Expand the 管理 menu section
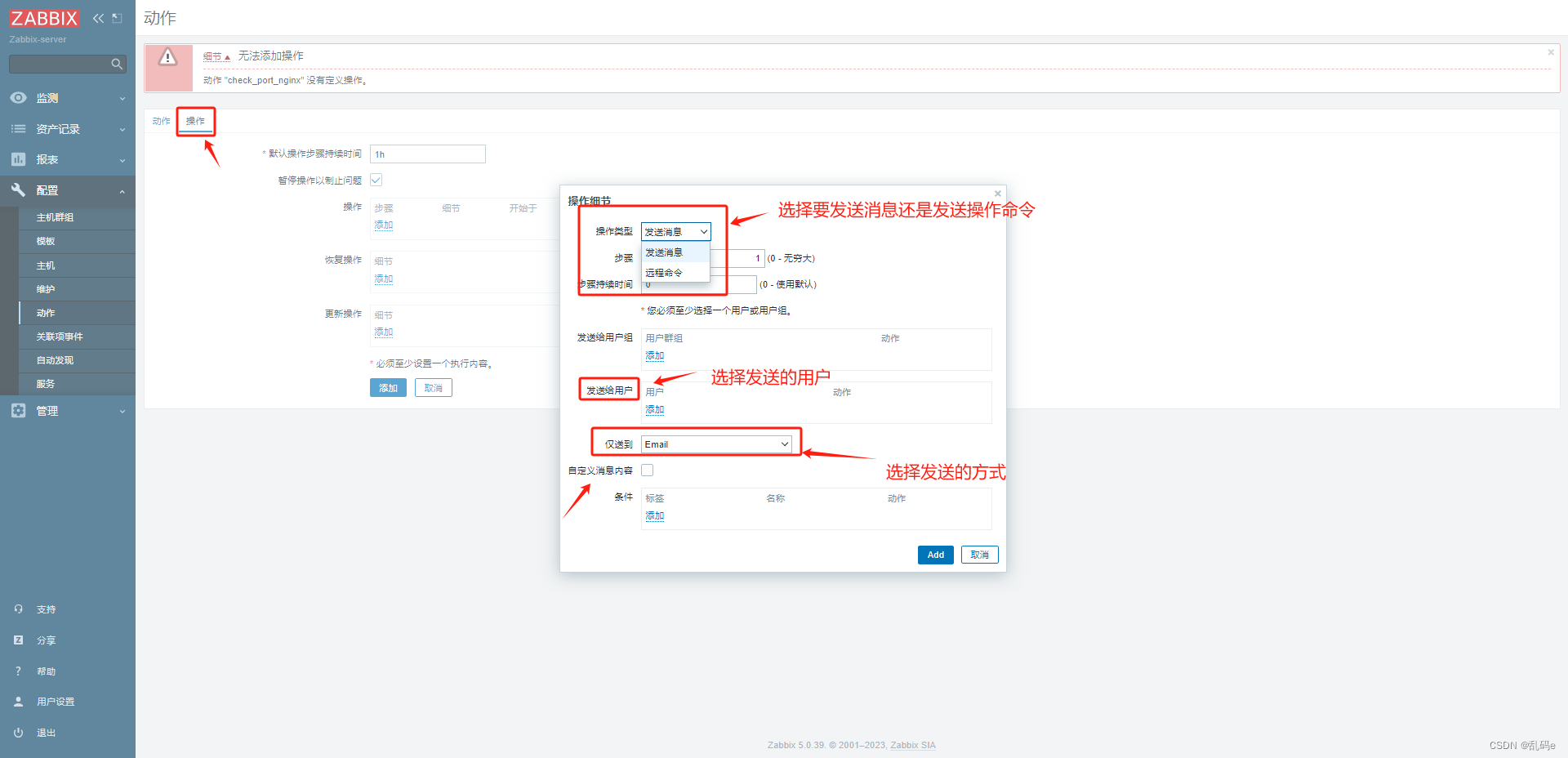Screen dimensions: 1568x758 (68, 411)
